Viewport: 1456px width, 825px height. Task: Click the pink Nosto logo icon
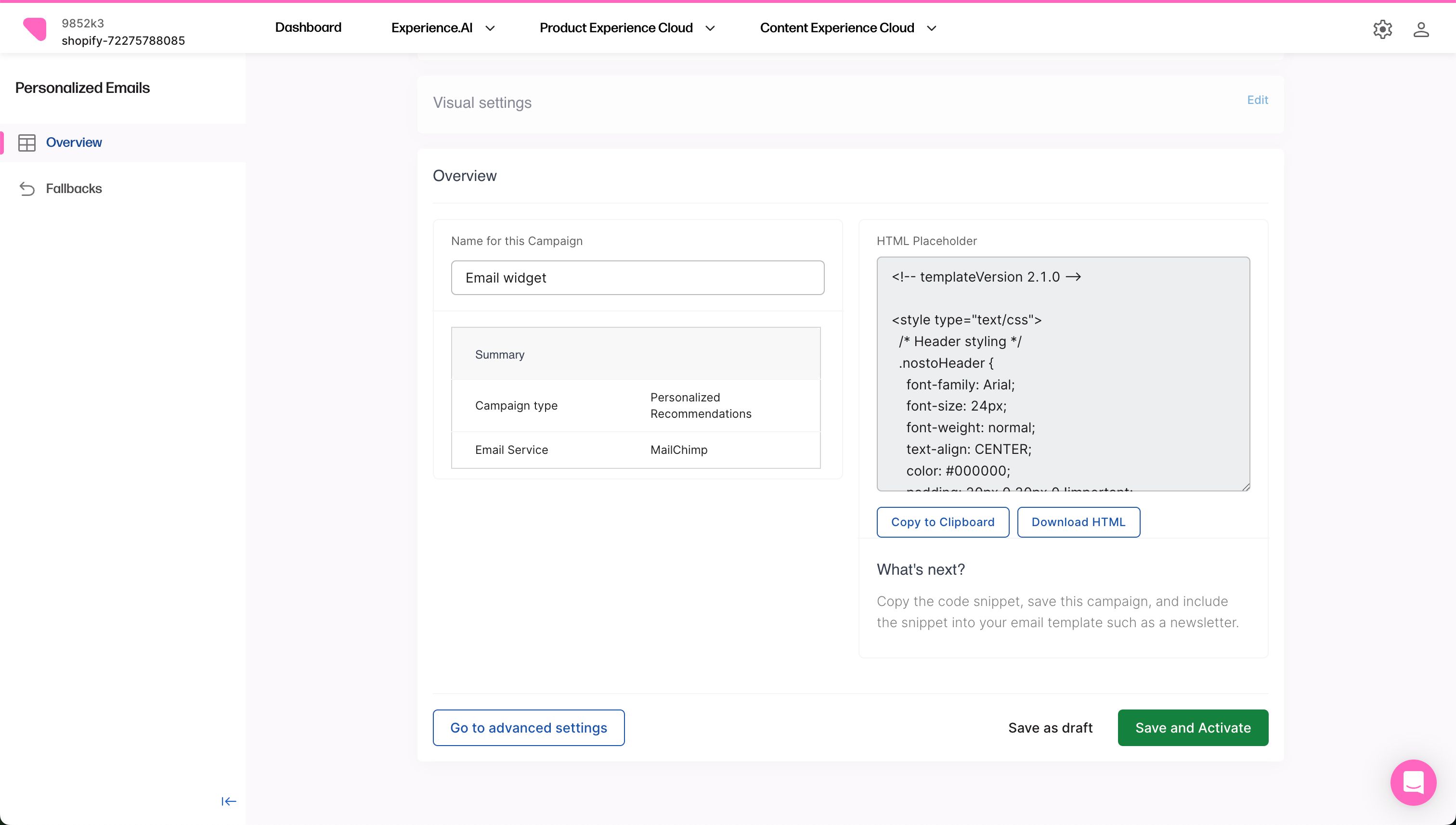point(35,29)
